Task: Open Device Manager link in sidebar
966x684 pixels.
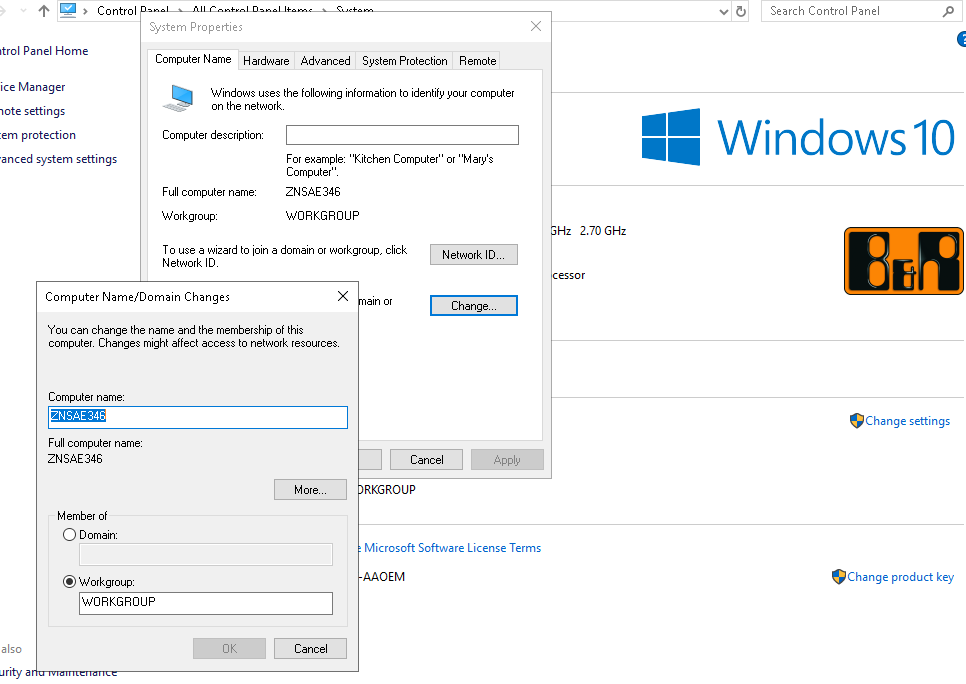Action: (x=33, y=87)
